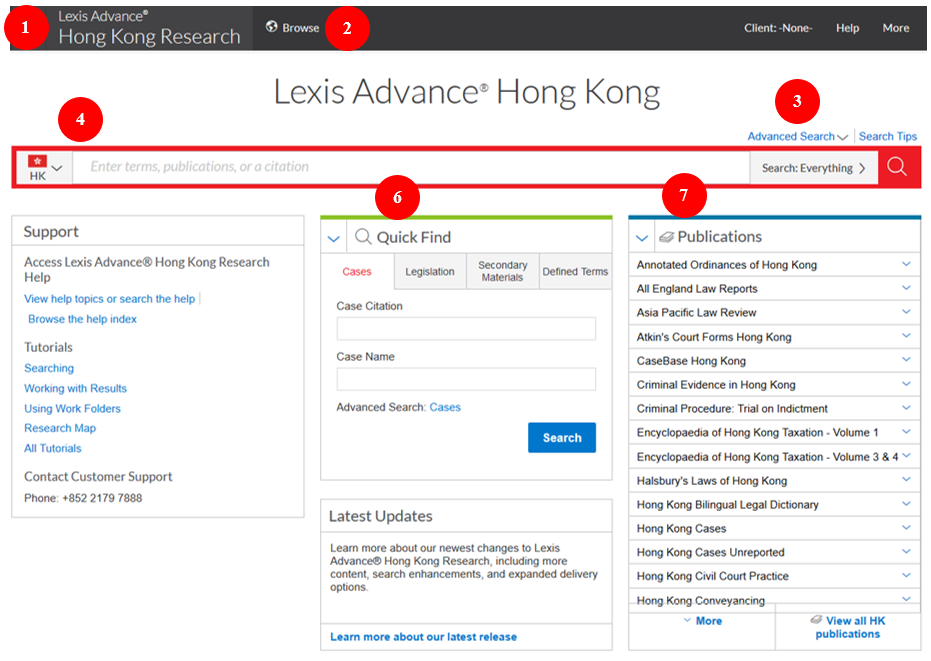Expand Hong Kong Bilingual Legal Dictionary chevron
This screenshot has width=931, height=661.
pyautogui.click(x=906, y=504)
